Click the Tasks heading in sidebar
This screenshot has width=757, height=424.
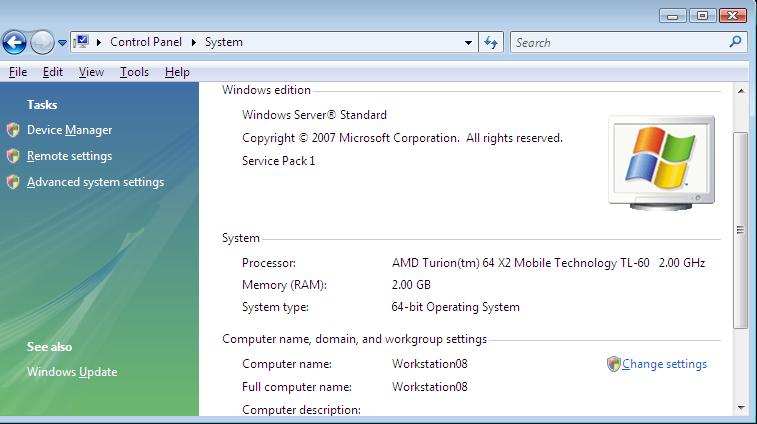coord(42,105)
